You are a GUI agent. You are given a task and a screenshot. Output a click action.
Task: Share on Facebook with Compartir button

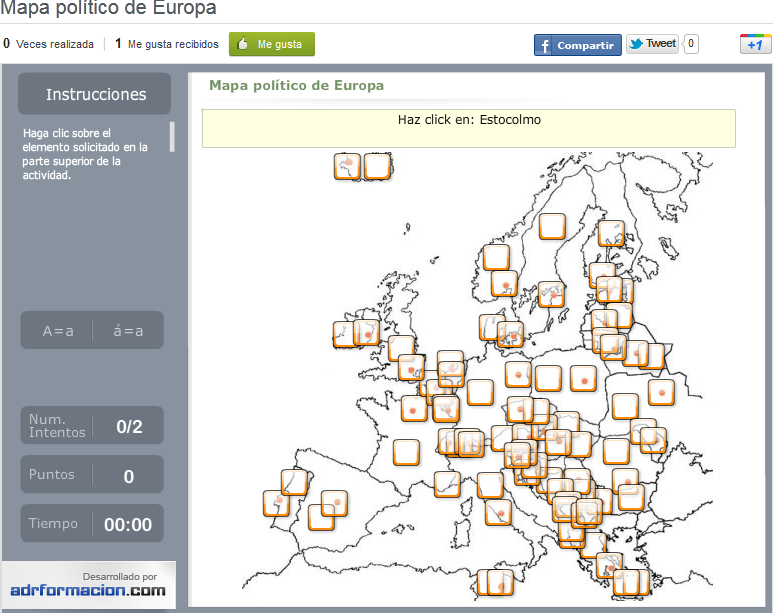tap(574, 45)
